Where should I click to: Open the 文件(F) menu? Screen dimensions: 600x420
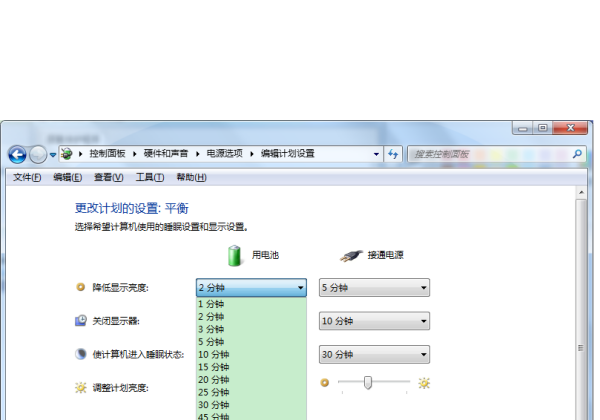[x=27, y=177]
